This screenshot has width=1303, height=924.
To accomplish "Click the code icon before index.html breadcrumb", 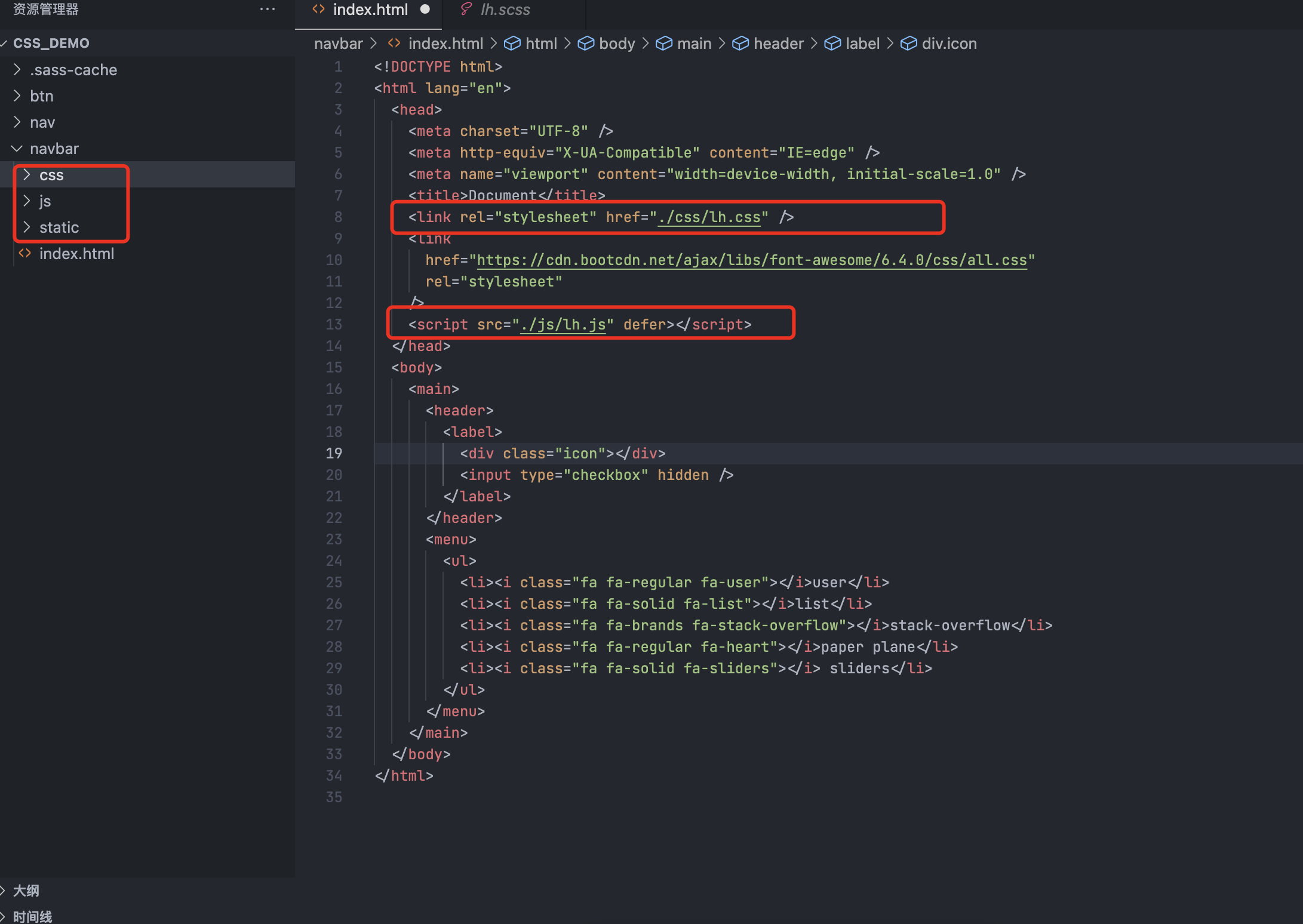I will click(394, 43).
